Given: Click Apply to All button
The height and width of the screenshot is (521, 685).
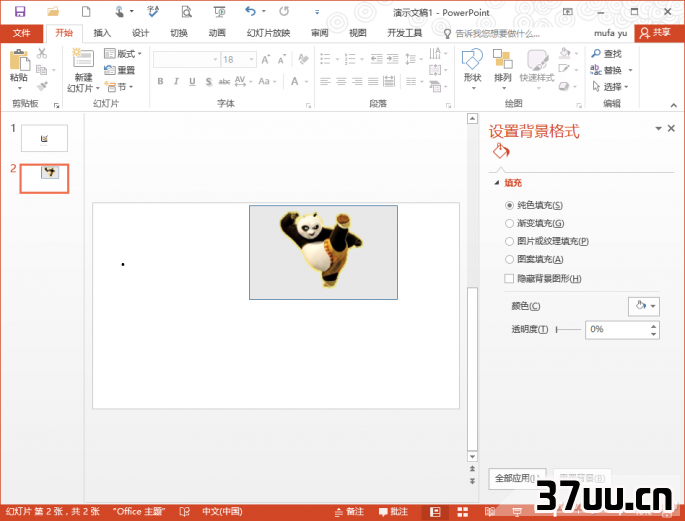Looking at the screenshot, I should pyautogui.click(x=517, y=478).
